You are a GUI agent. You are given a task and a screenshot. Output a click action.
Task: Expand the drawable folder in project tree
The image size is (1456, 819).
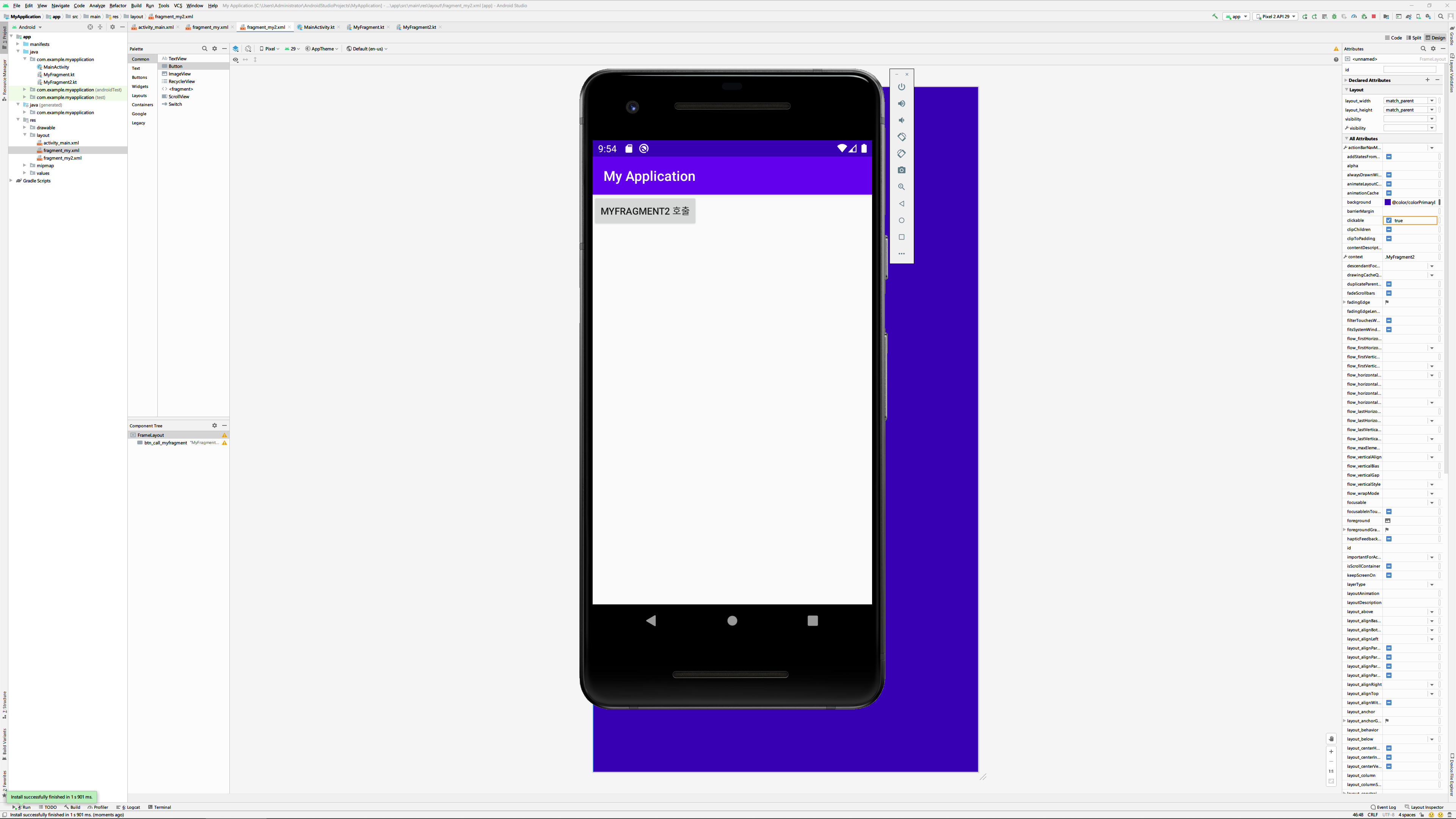[x=25, y=128]
